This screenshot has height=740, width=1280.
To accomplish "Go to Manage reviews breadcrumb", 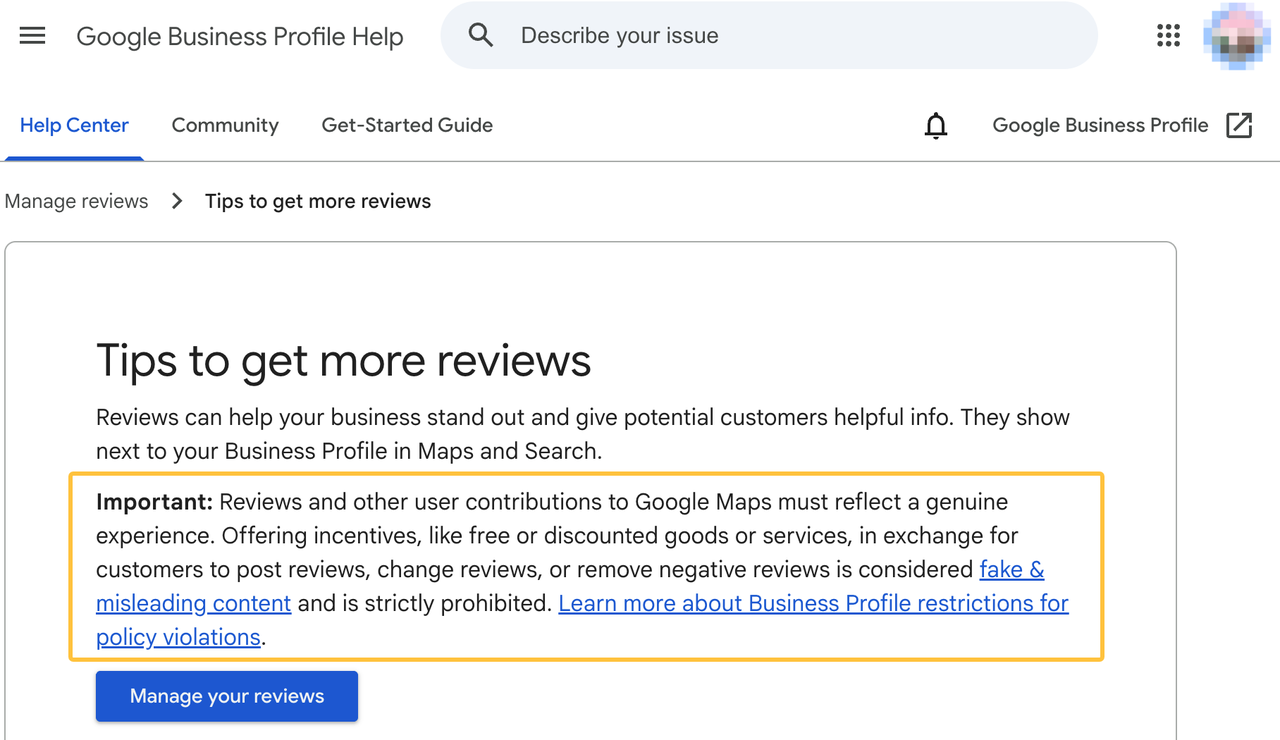I will (76, 201).
